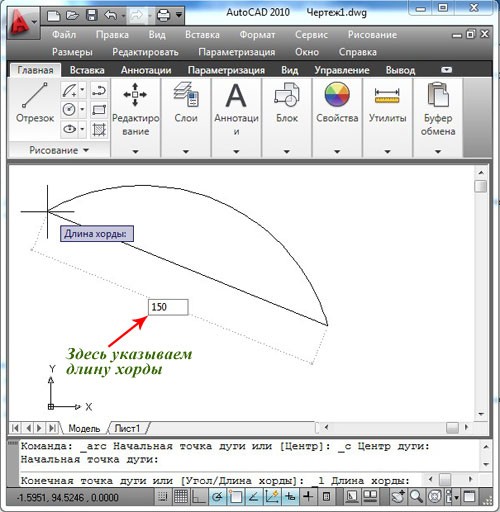Click the Pan hand icon in status bar

398,497
